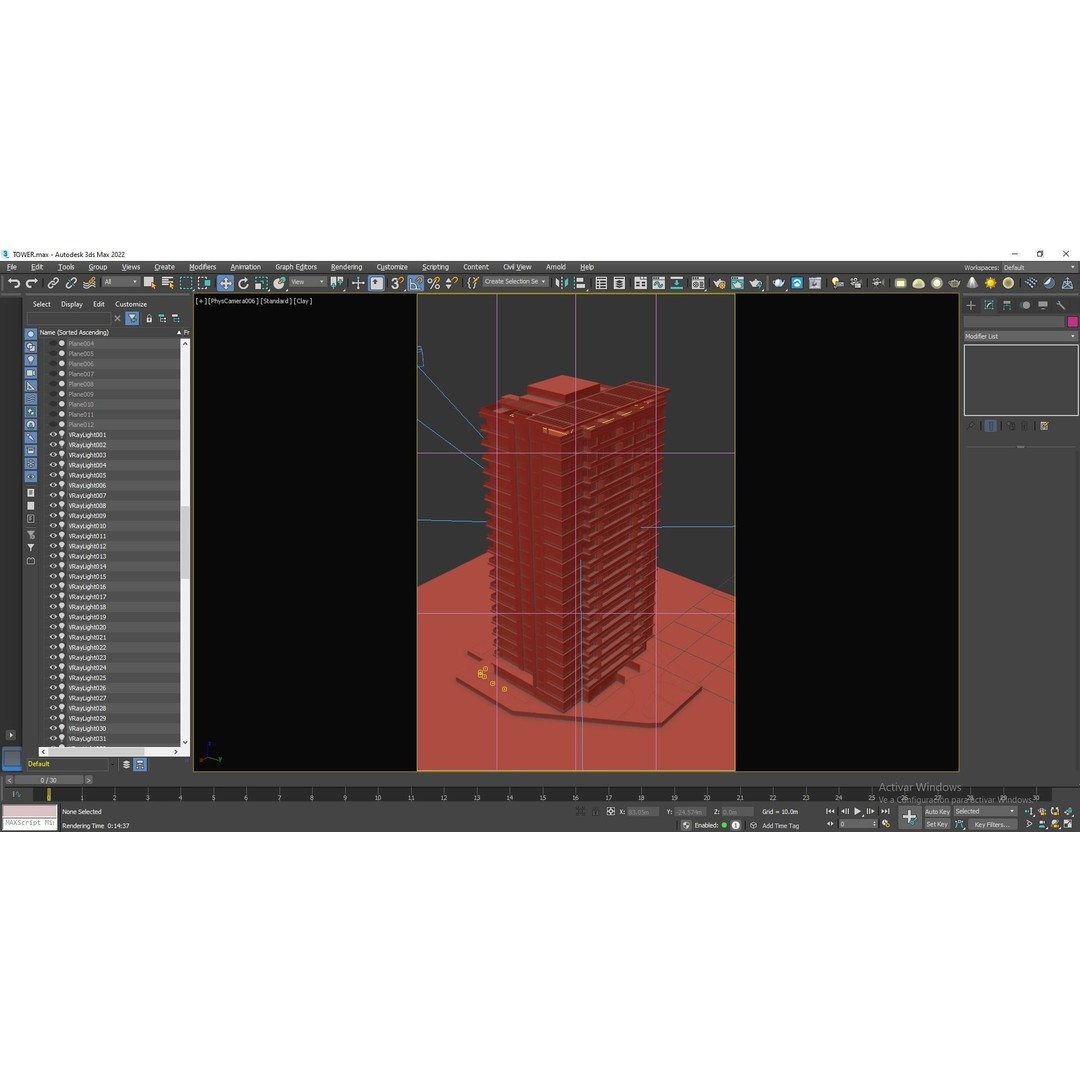Click the Mirror tool icon
This screenshot has height=1080, width=1080.
pyautogui.click(x=562, y=283)
